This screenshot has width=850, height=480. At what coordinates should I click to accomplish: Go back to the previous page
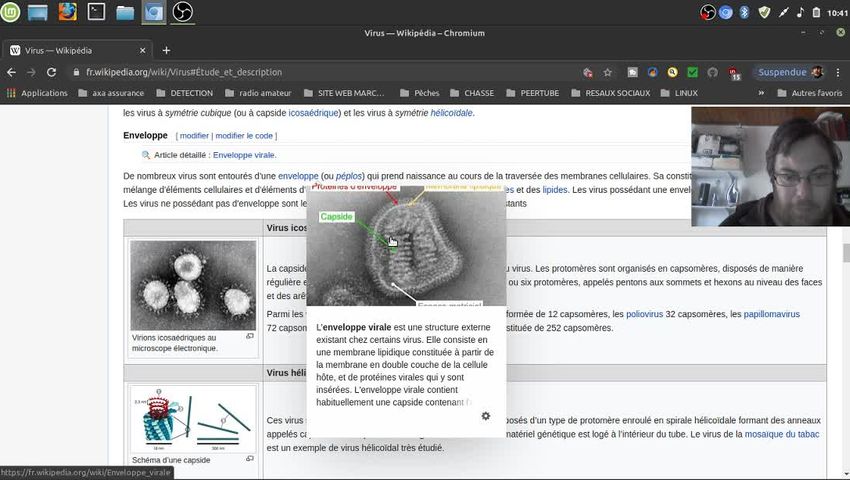point(12,72)
